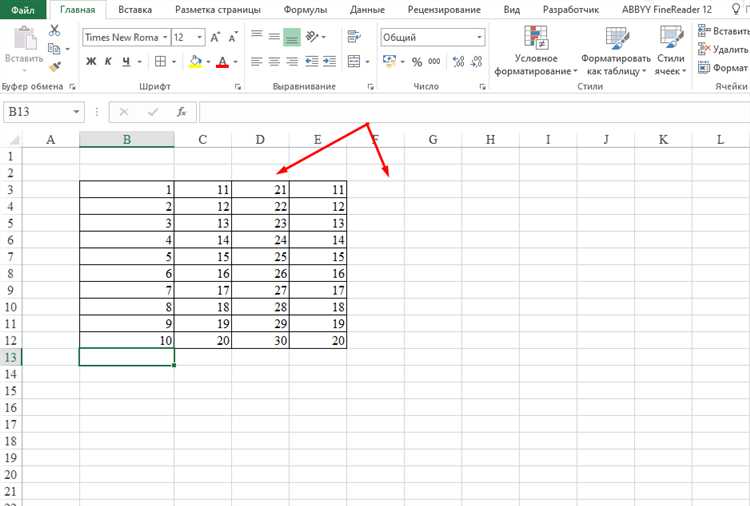Click the Wrap Text icon

click(x=354, y=36)
